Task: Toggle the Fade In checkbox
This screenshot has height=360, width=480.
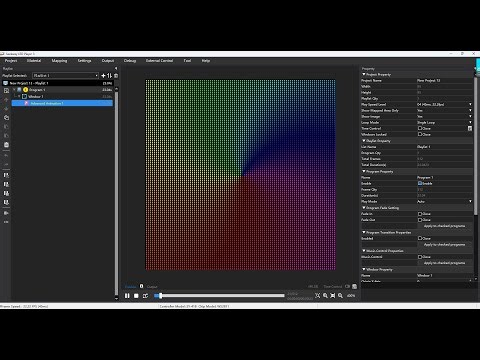Action: coord(420,214)
